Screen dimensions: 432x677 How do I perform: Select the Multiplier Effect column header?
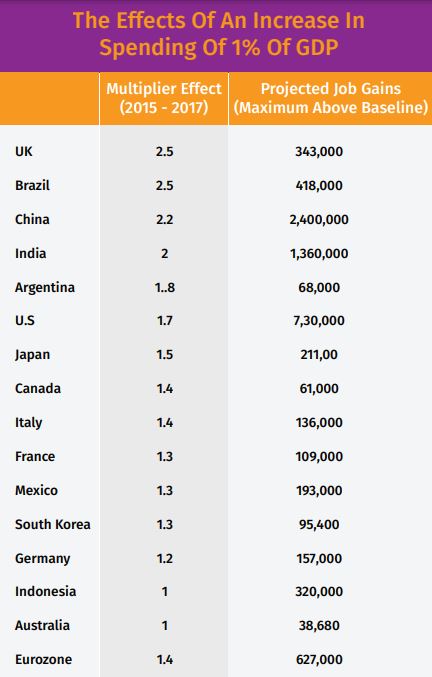[x=164, y=98]
